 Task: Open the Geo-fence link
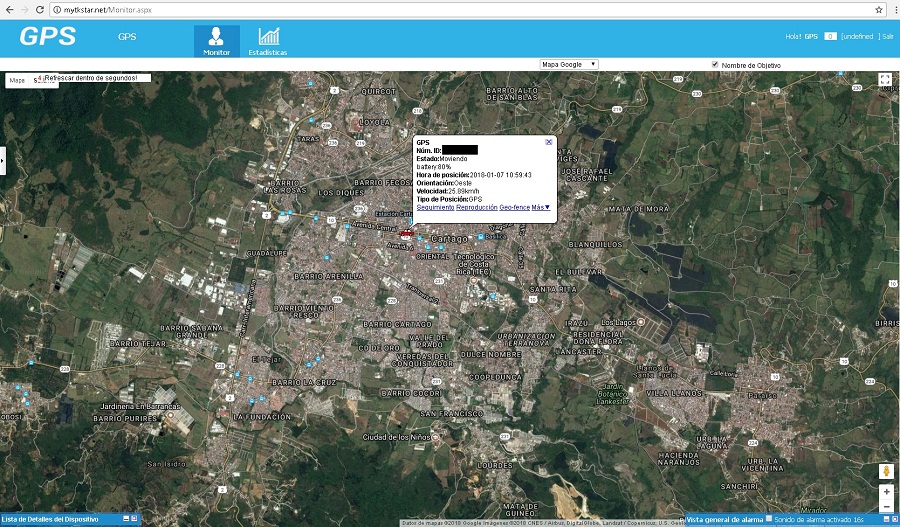[x=514, y=207]
